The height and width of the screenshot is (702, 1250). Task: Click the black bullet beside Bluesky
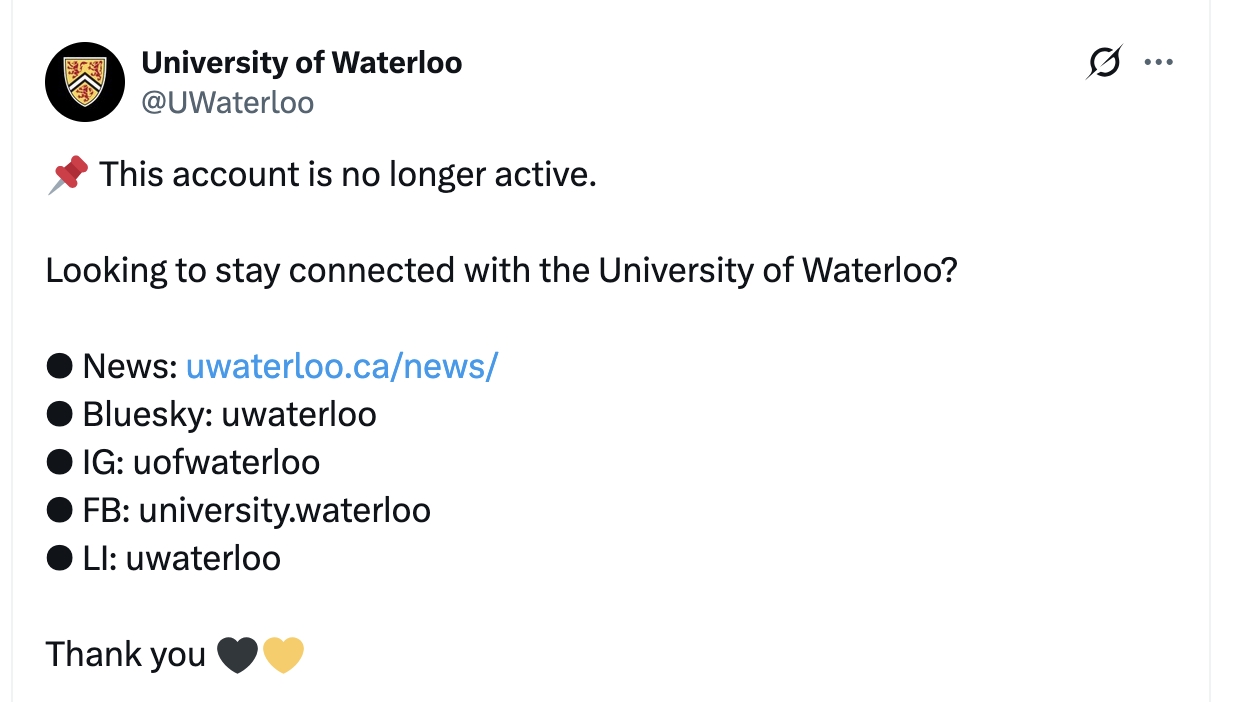tap(60, 414)
